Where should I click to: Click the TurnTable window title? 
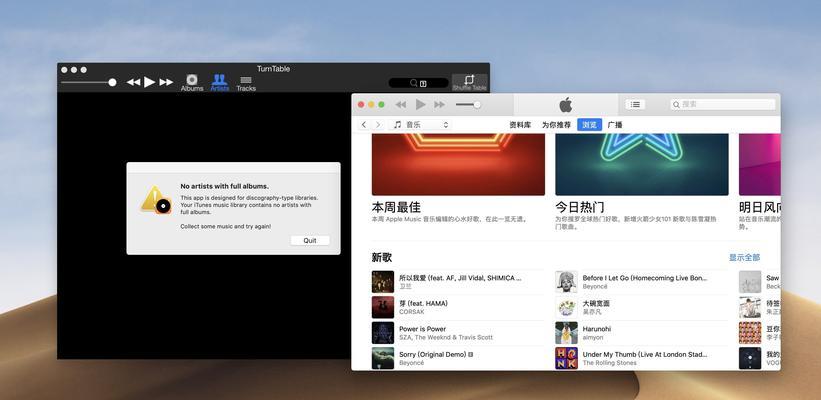[273, 69]
